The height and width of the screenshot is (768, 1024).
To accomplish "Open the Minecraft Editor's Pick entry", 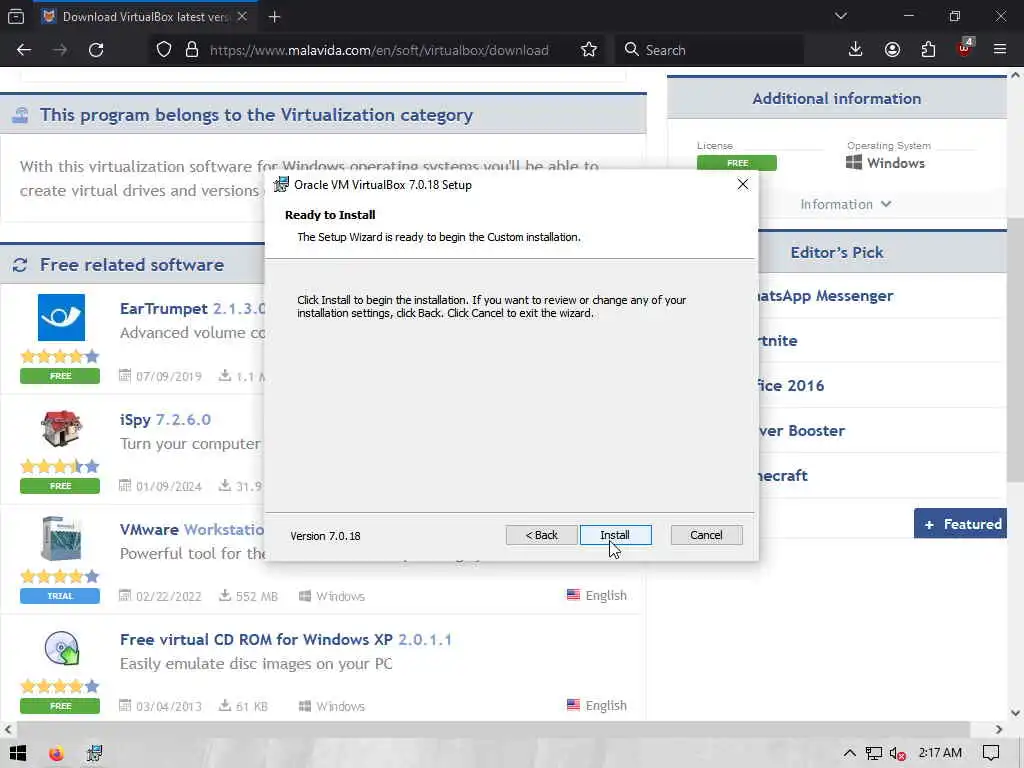I will click(783, 475).
